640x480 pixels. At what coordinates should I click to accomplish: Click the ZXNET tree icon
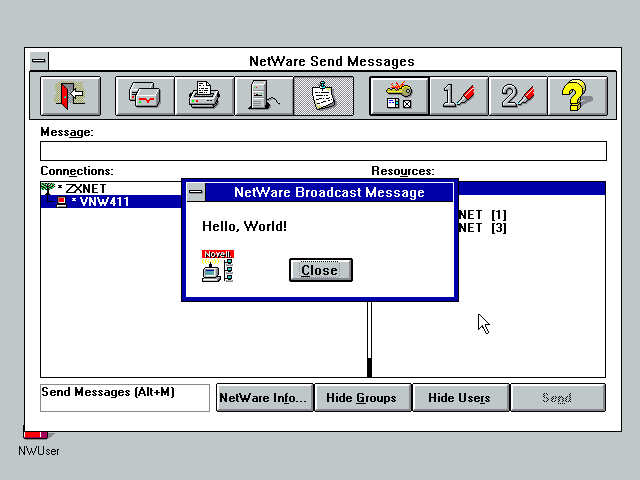[x=48, y=189]
